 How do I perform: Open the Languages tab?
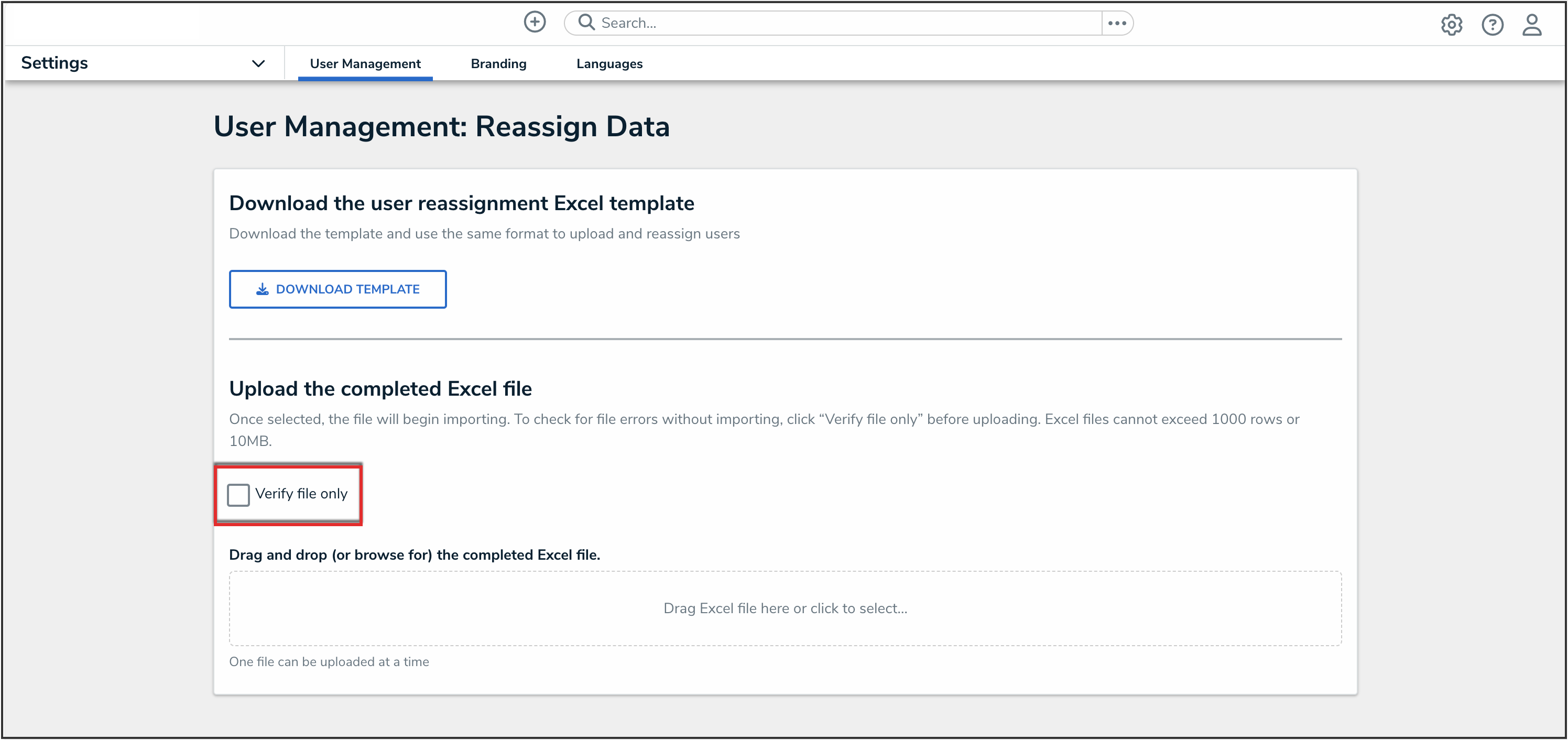(609, 64)
